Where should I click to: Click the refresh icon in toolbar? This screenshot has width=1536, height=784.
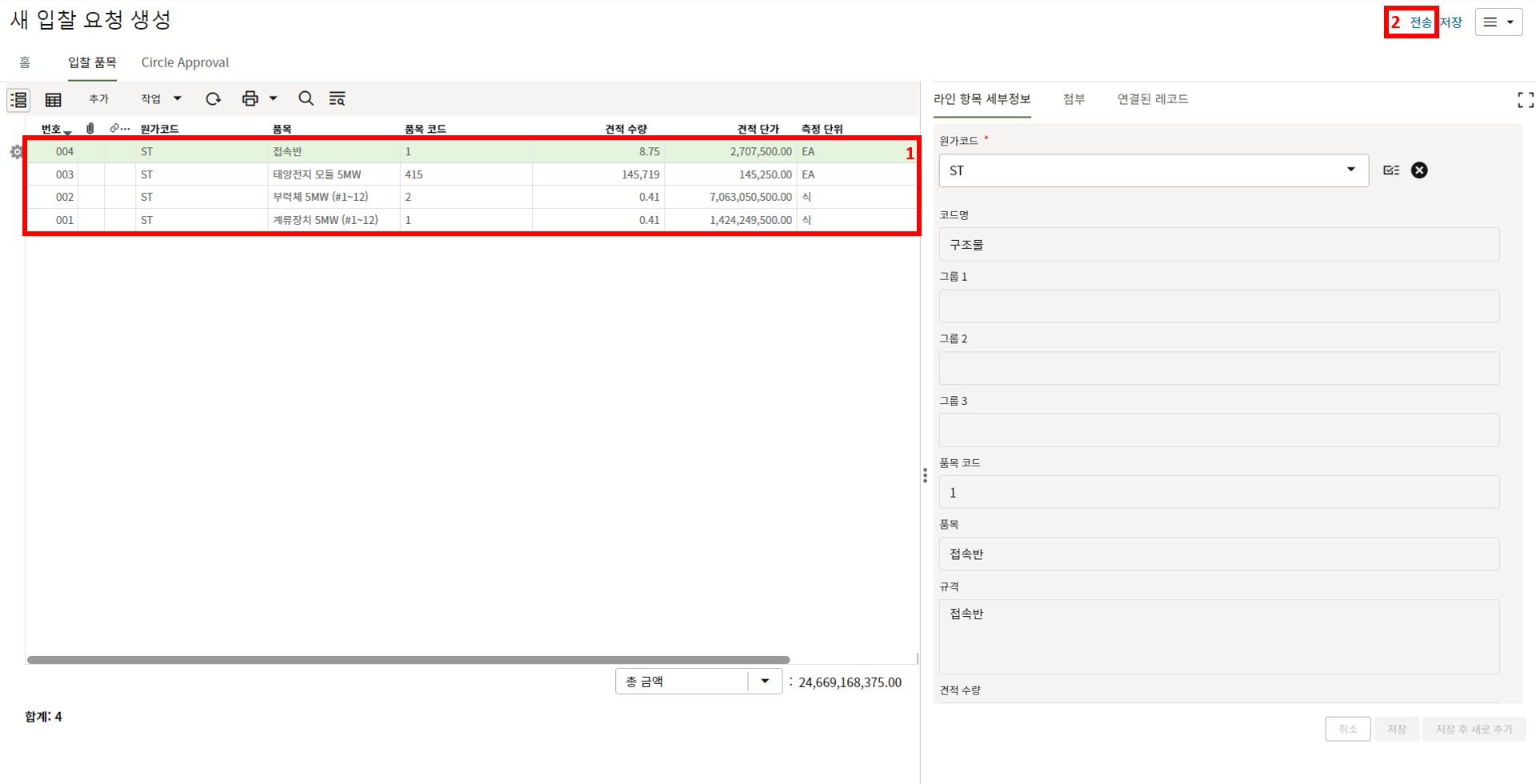[213, 98]
